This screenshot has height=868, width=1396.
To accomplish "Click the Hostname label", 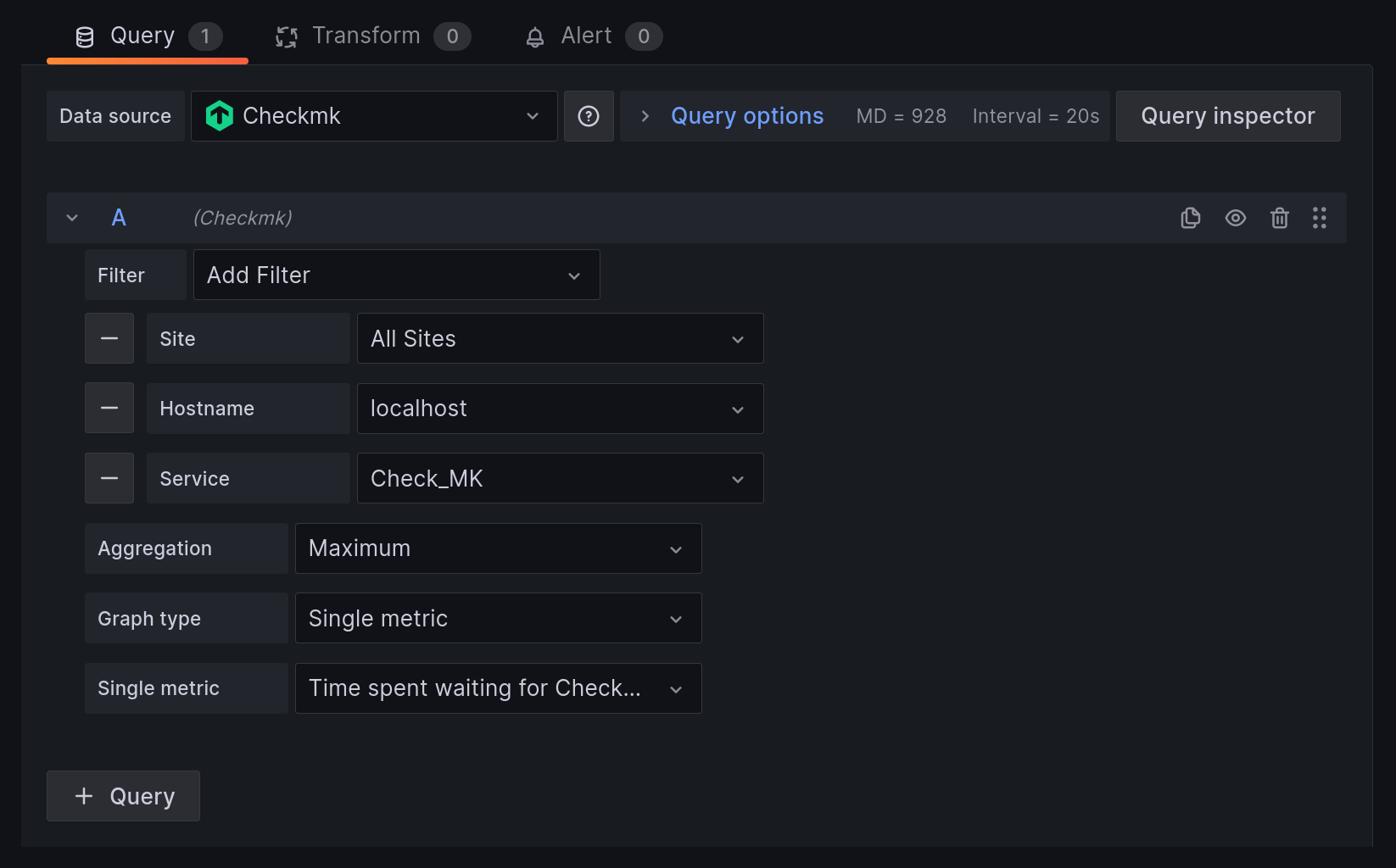I will (x=248, y=409).
